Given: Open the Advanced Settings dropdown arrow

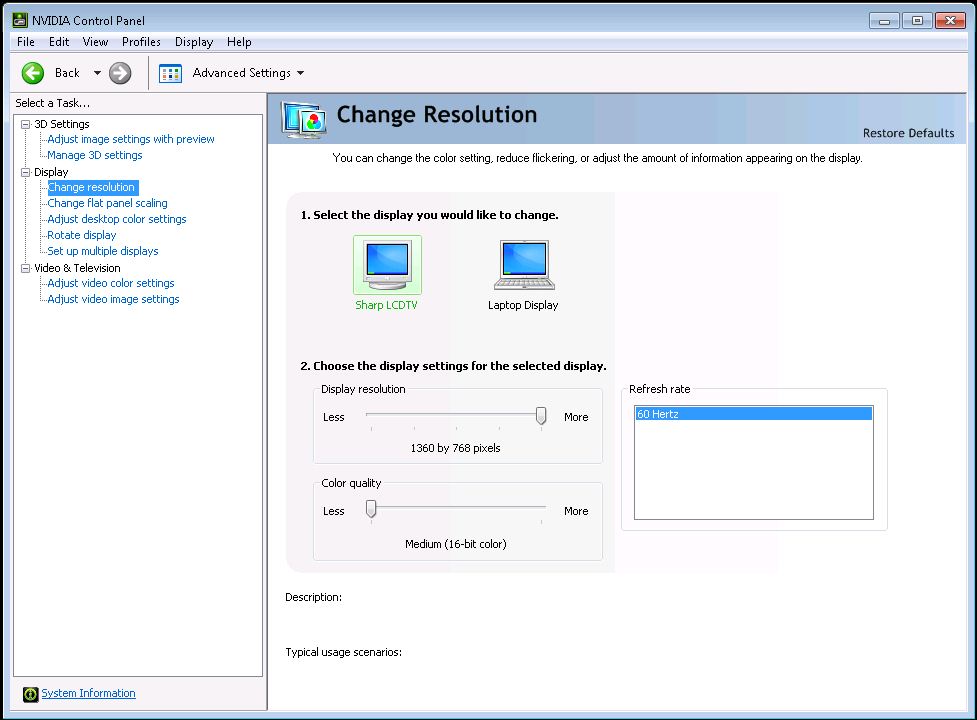Looking at the screenshot, I should pos(300,73).
